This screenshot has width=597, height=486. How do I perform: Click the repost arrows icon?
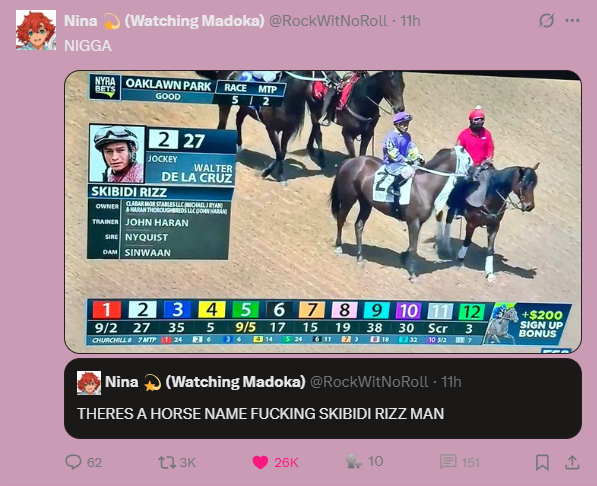(x=166, y=462)
